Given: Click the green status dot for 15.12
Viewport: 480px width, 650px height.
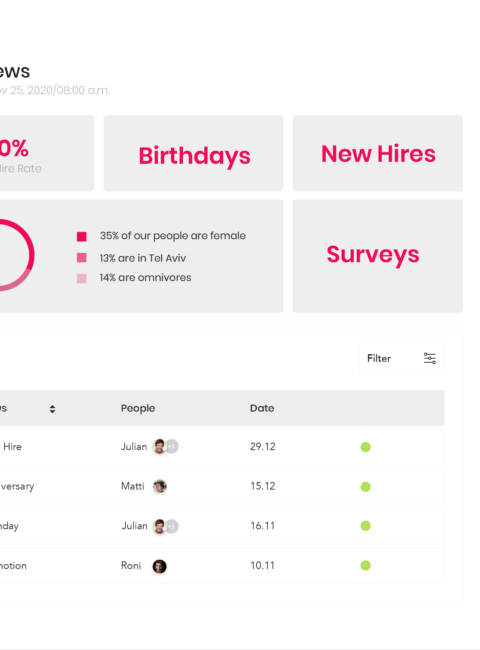Looking at the screenshot, I should point(366,487).
